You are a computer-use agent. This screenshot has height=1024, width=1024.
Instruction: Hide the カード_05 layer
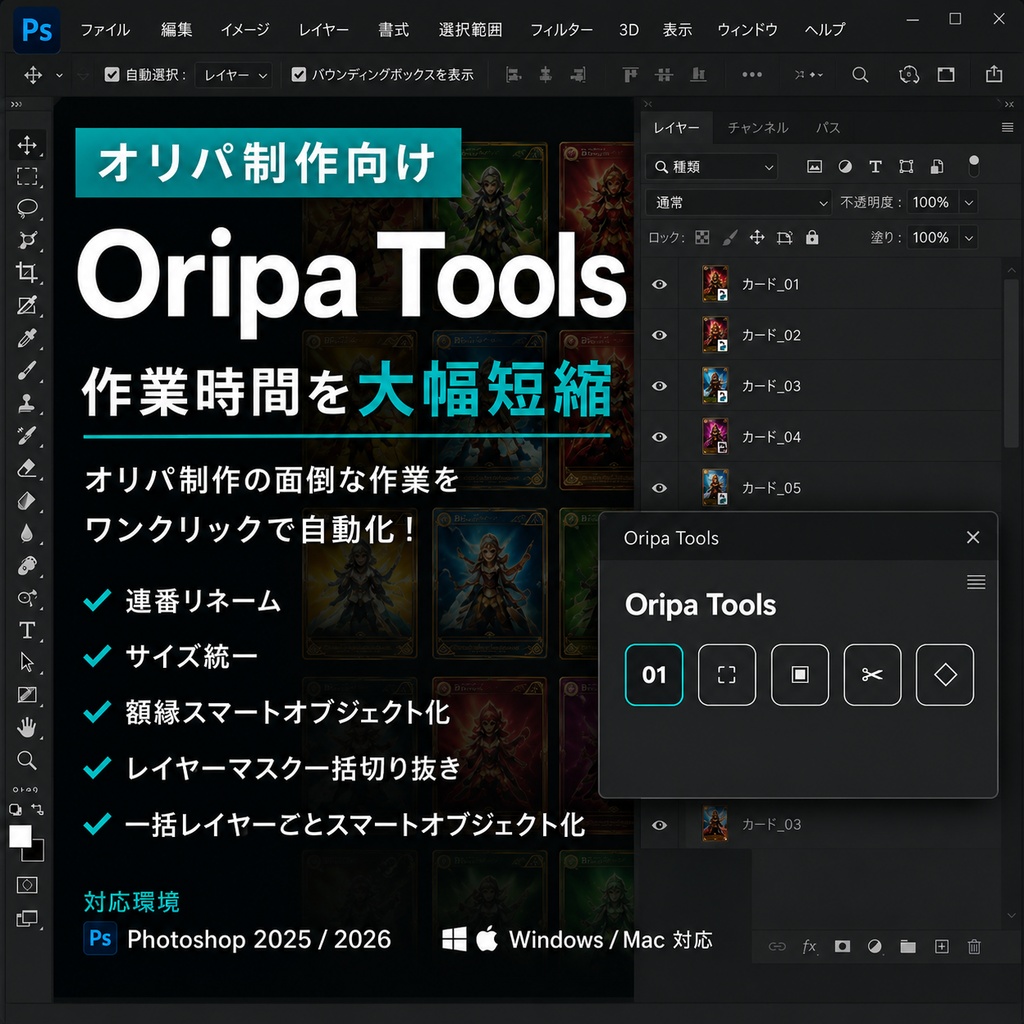click(660, 488)
